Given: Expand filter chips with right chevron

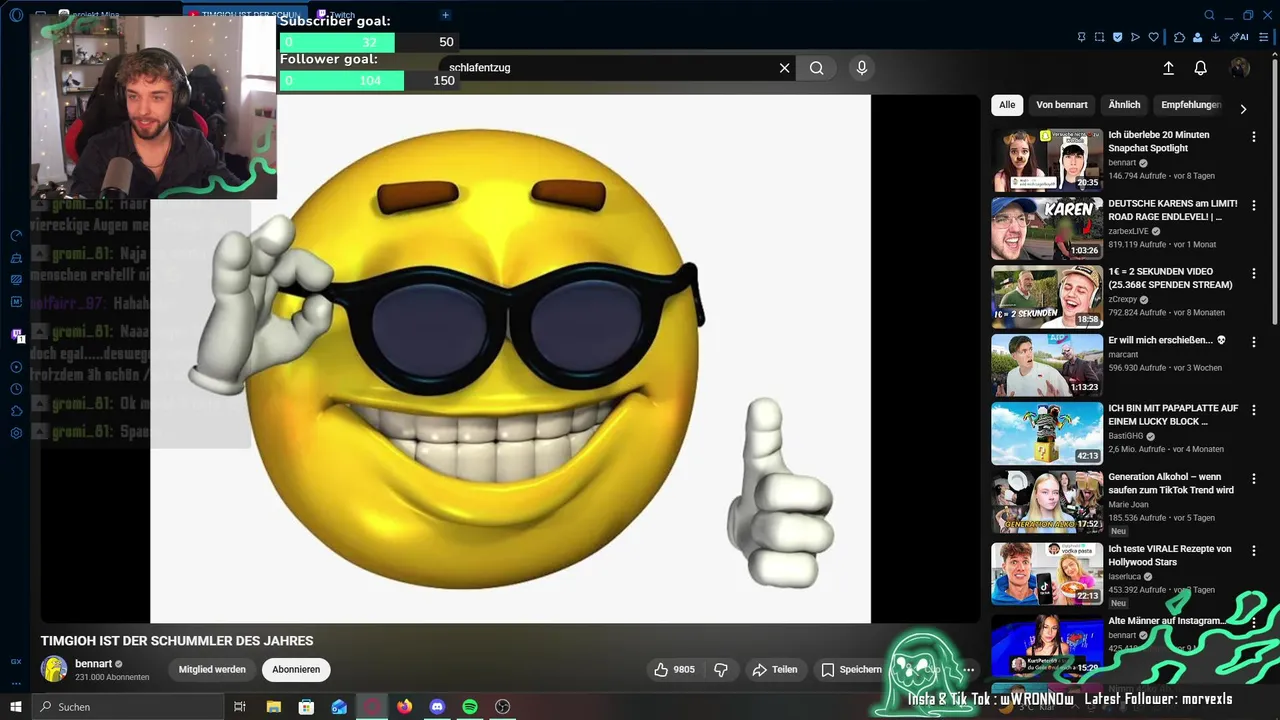Looking at the screenshot, I should pos(1244,109).
